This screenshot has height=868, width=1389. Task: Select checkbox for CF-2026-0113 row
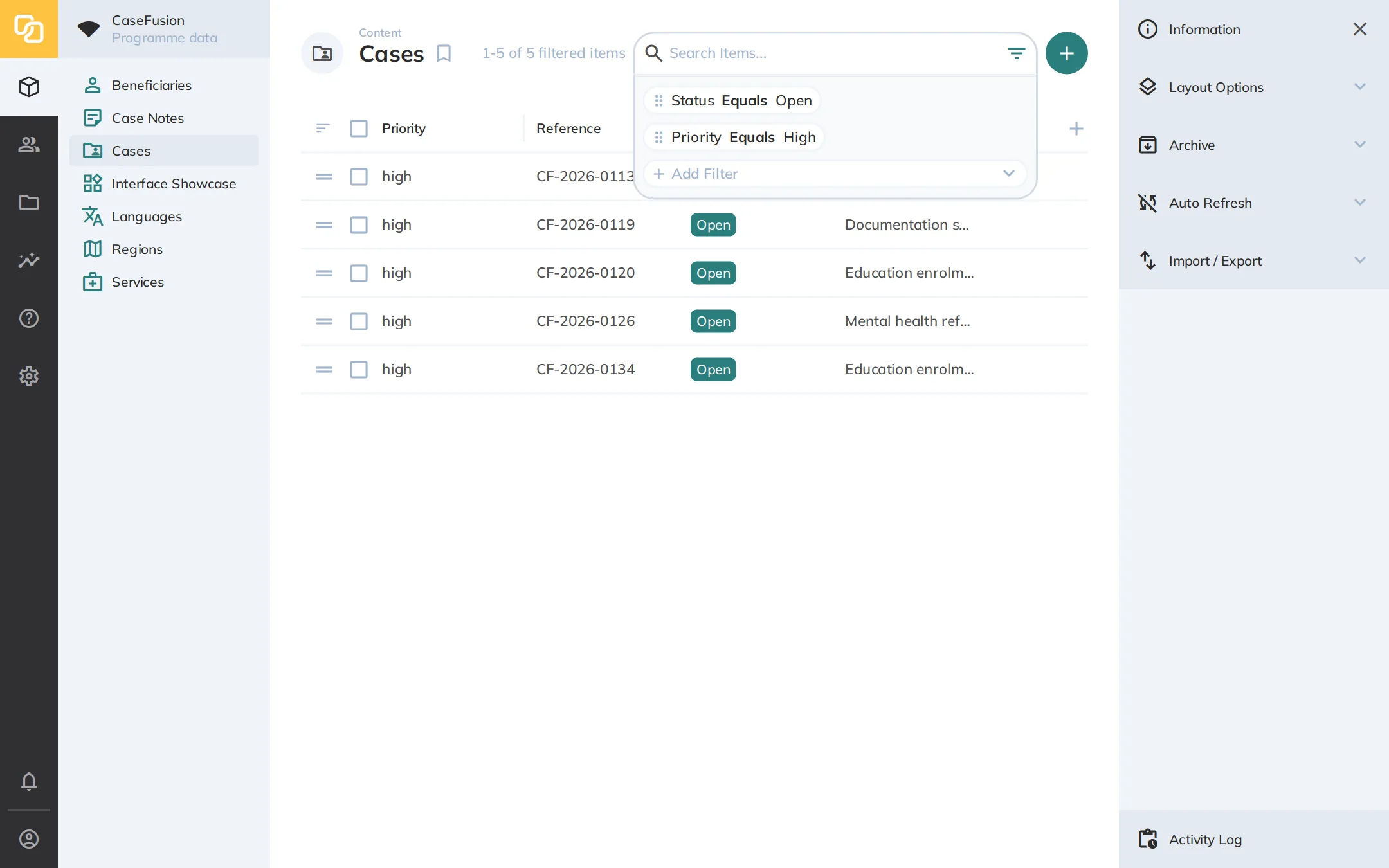[x=359, y=177]
